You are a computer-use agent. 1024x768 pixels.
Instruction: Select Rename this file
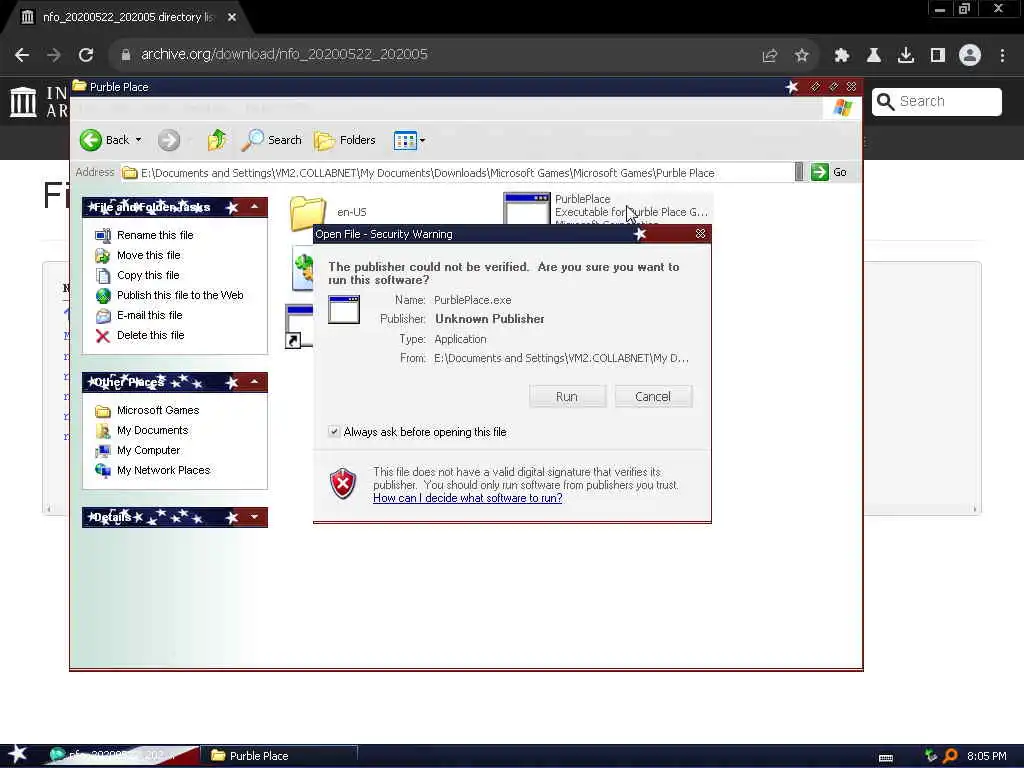click(155, 235)
